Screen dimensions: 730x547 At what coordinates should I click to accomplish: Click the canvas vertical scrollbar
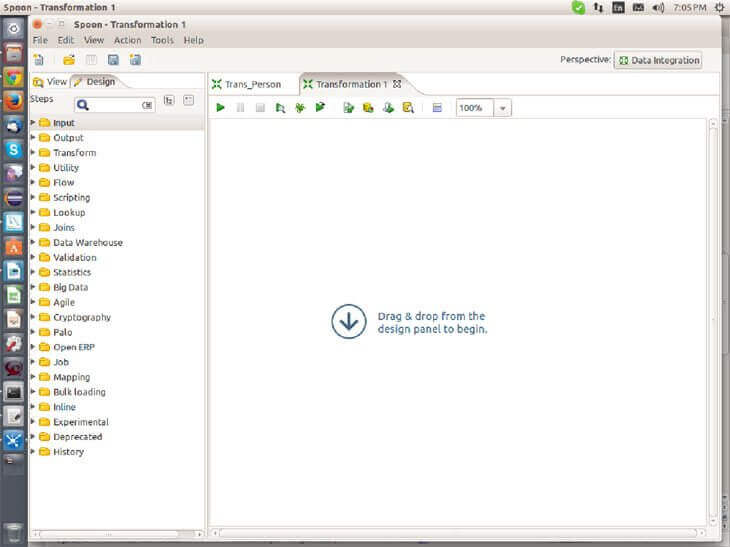713,322
